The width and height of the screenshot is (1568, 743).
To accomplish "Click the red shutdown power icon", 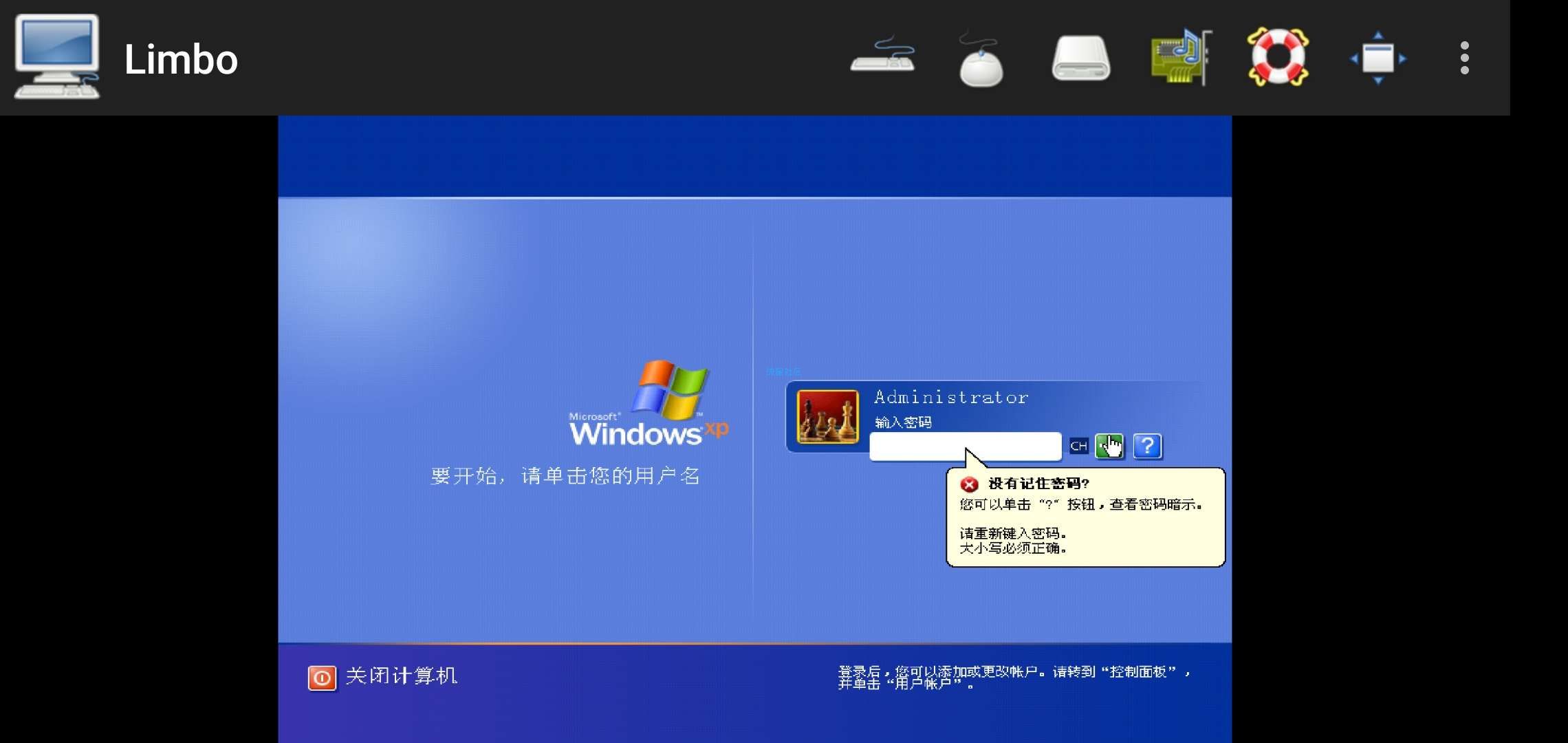I will point(322,678).
